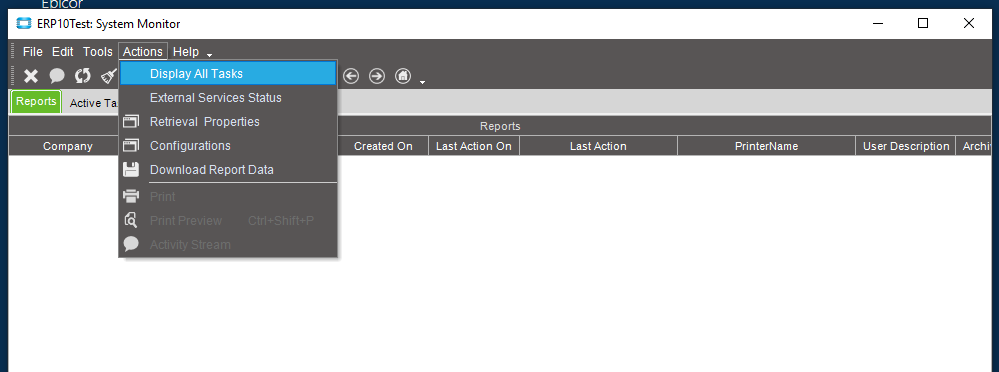The image size is (999, 372).
Task: Click the Download Report Data floppy icon
Action: point(131,170)
